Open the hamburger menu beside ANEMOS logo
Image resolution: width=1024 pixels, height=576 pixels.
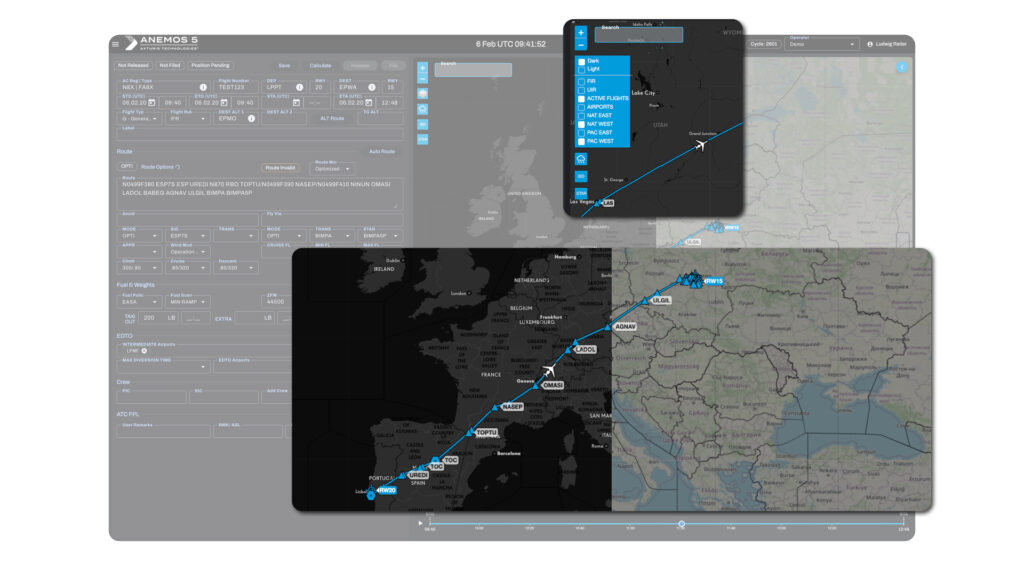click(116, 44)
